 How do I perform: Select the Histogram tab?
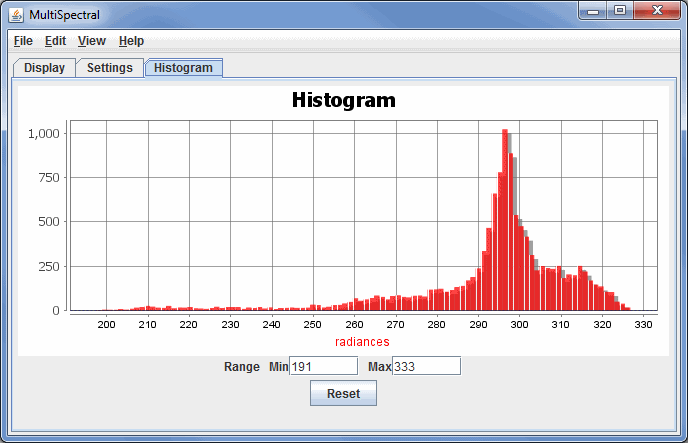[x=183, y=68]
